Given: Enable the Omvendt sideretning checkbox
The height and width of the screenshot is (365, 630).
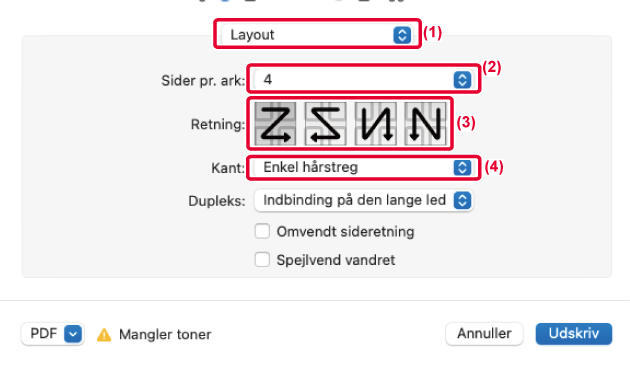Looking at the screenshot, I should point(262,232).
